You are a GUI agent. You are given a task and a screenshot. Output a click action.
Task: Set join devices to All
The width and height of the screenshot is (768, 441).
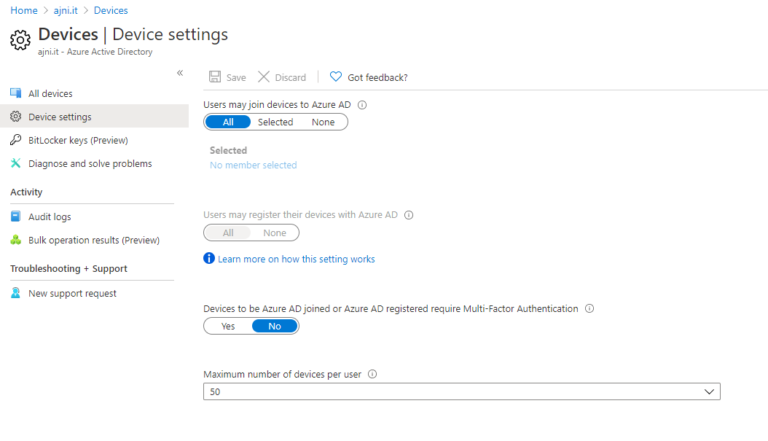[228, 122]
